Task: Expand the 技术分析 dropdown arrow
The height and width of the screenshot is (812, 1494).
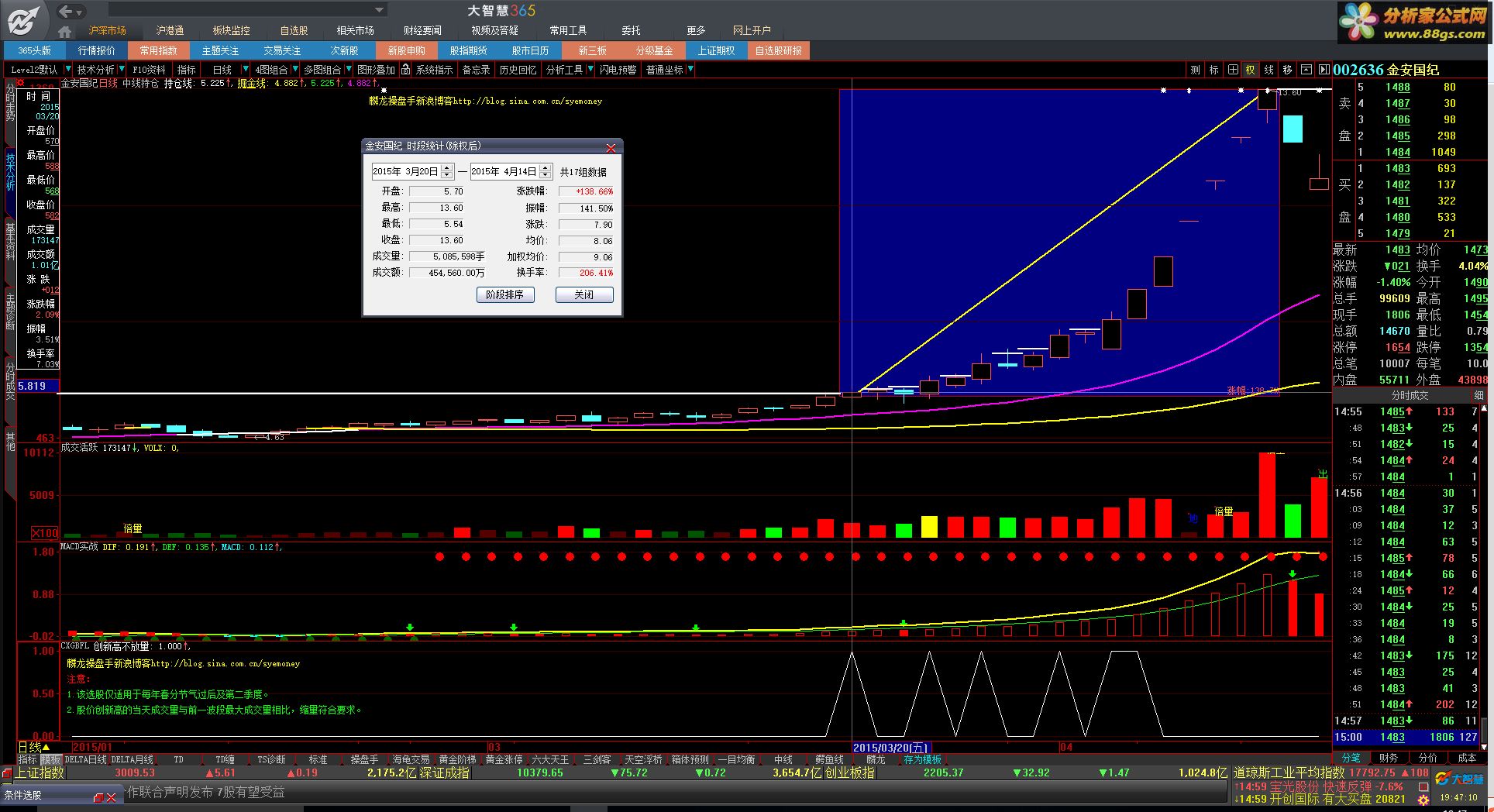Action: pyautogui.click(x=122, y=70)
